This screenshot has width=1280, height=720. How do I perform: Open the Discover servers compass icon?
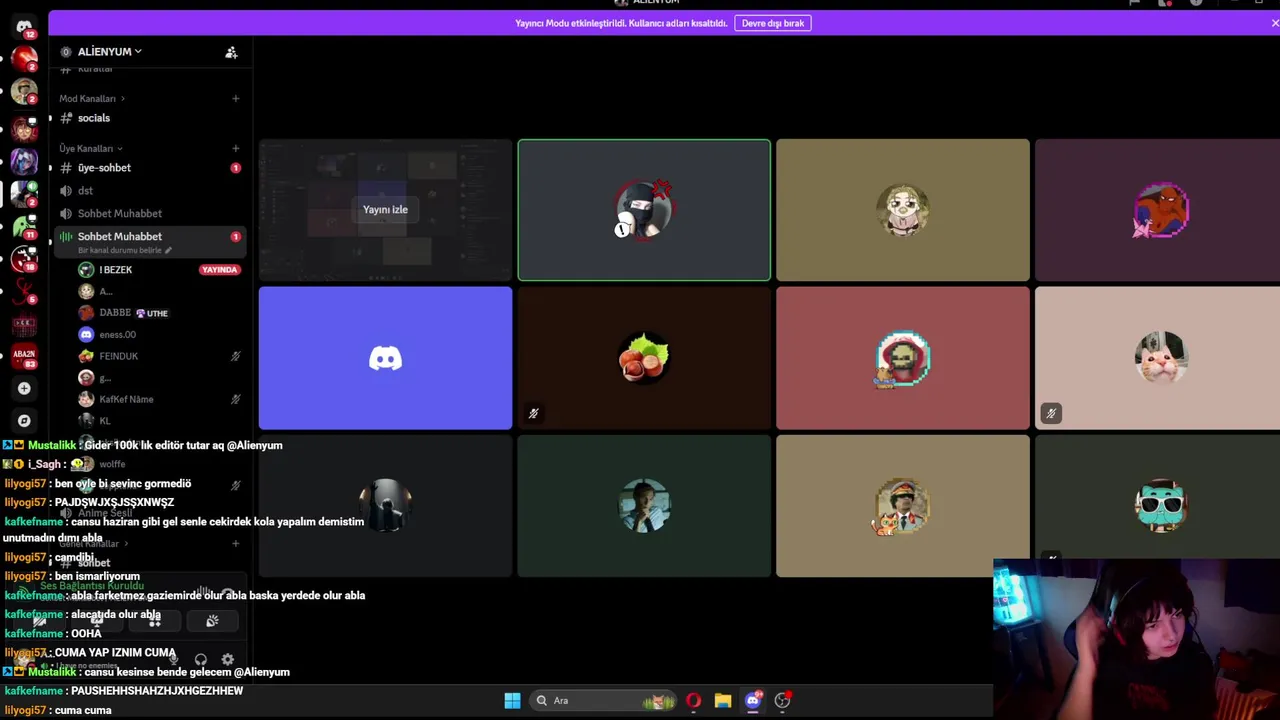tap(24, 421)
